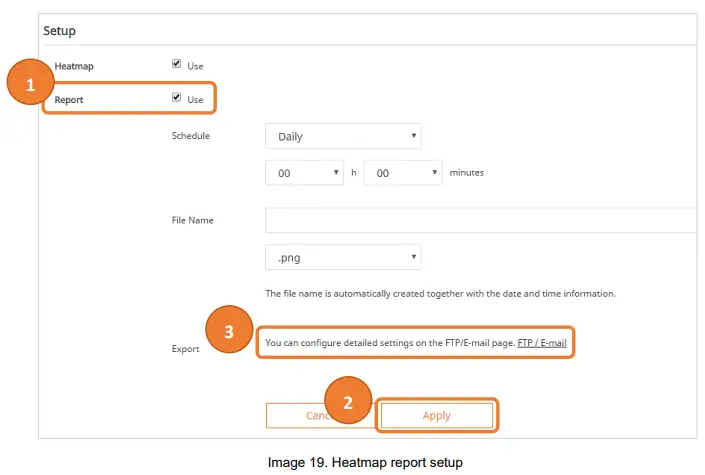Viewport: 705px width, 475px height.
Task: Open the .png file format dropdown
Action: click(x=343, y=257)
